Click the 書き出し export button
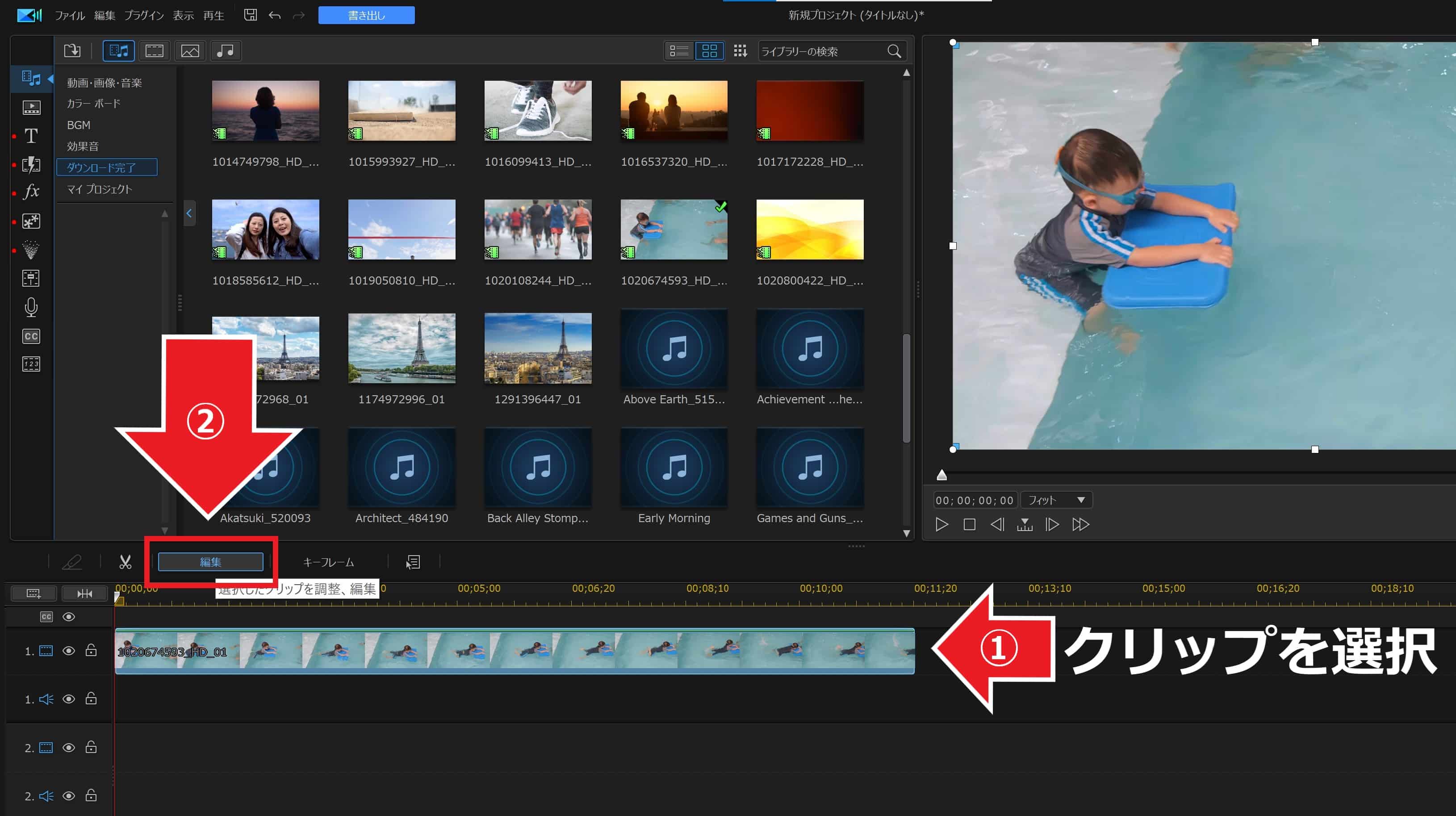This screenshot has height=816, width=1456. pos(366,15)
